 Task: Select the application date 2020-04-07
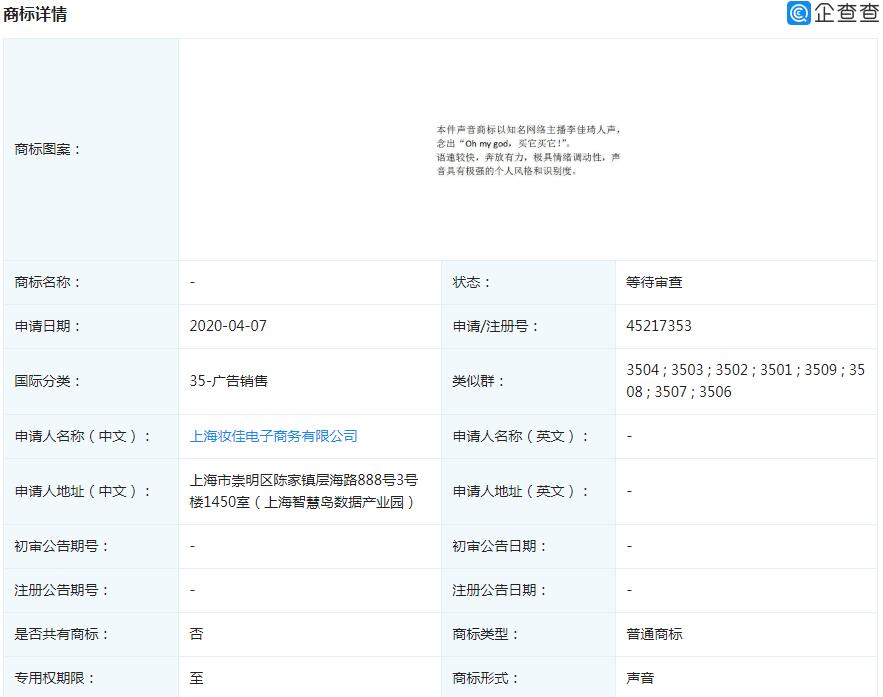coord(228,326)
